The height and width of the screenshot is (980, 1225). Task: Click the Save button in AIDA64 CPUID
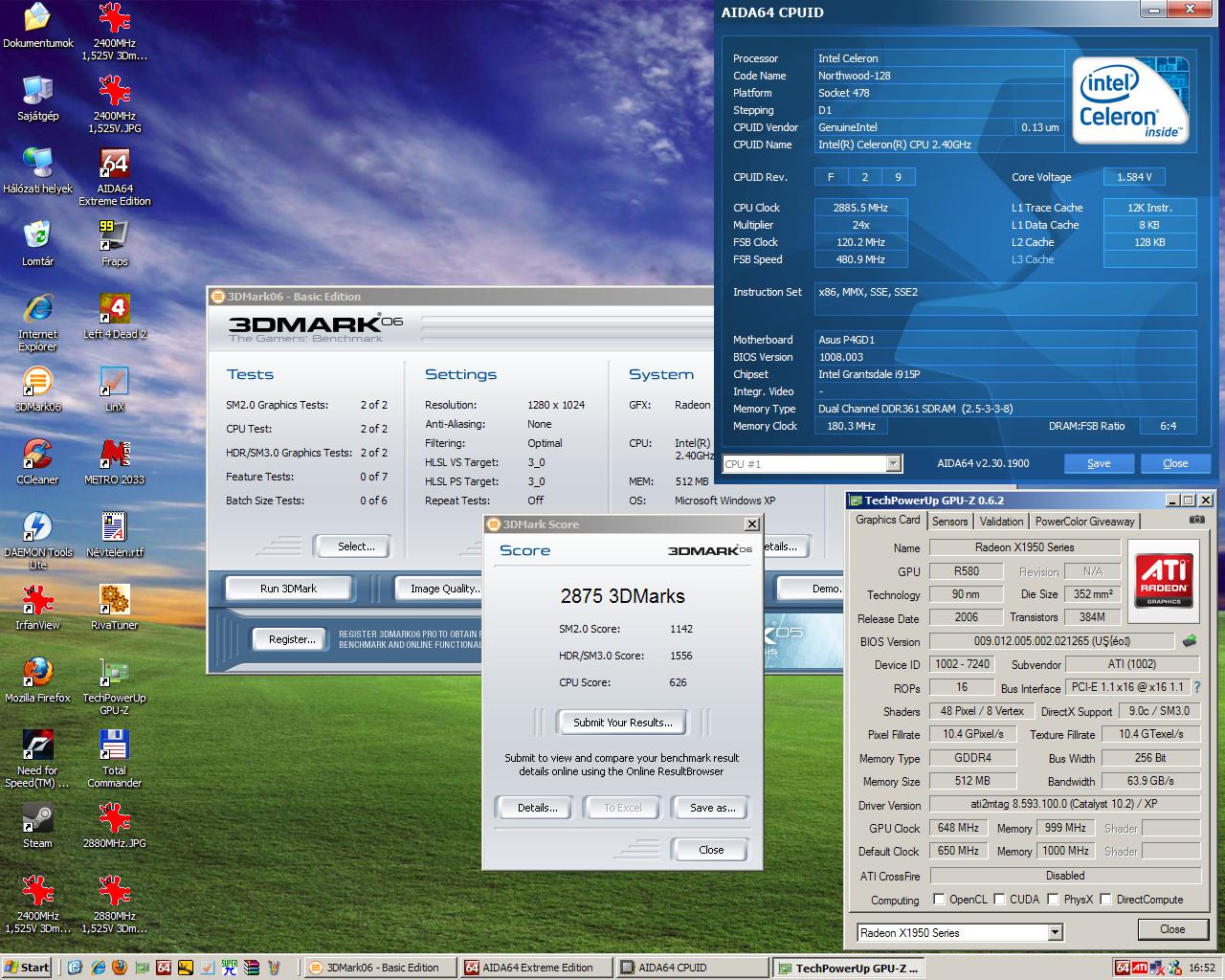[x=1099, y=463]
